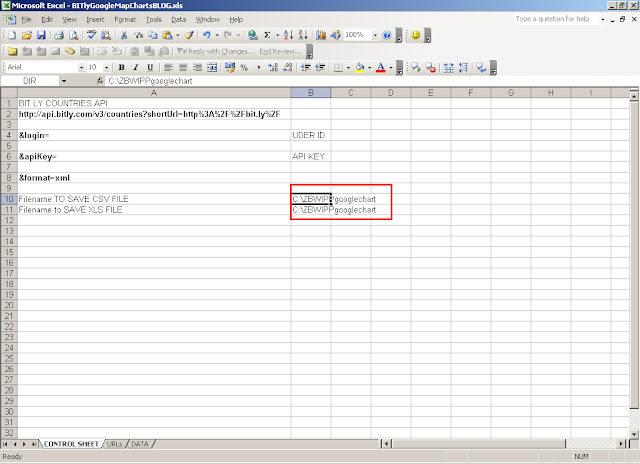Expand the fill color palette arrow
The image size is (640, 464).
pyautogui.click(x=369, y=67)
